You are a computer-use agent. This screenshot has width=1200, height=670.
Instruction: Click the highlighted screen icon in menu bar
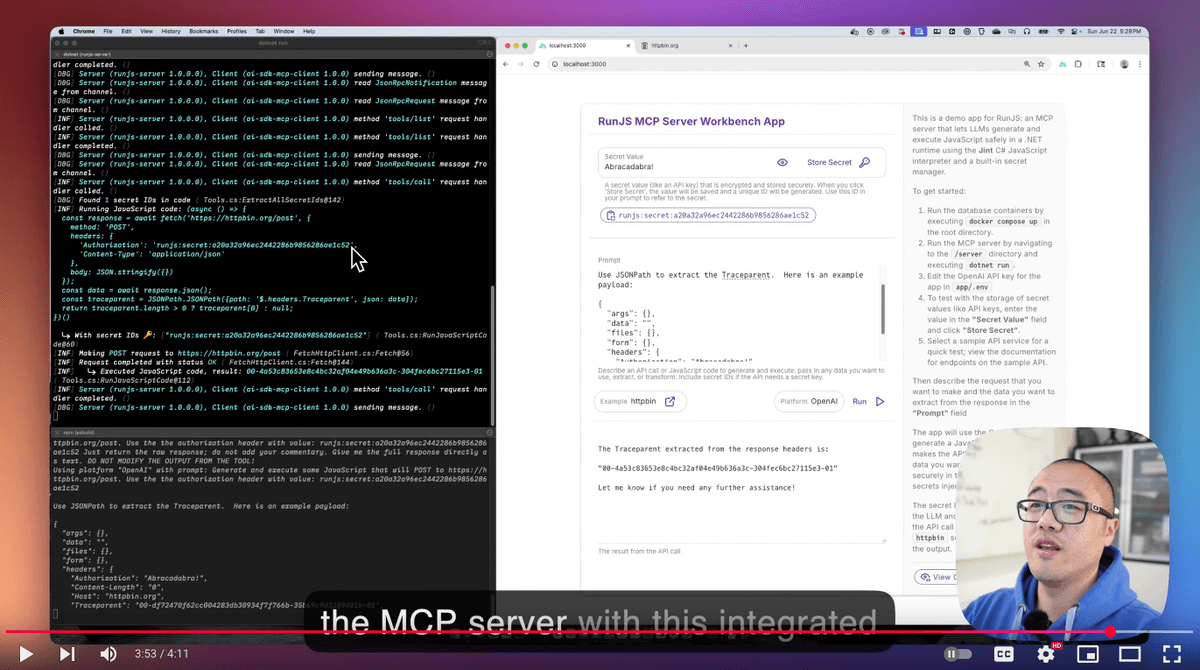[919, 32]
